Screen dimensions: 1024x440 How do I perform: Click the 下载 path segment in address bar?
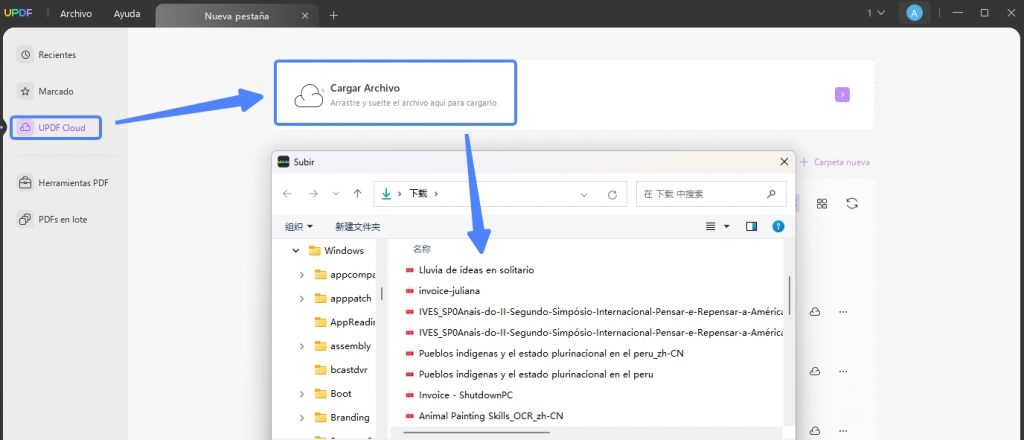point(418,194)
